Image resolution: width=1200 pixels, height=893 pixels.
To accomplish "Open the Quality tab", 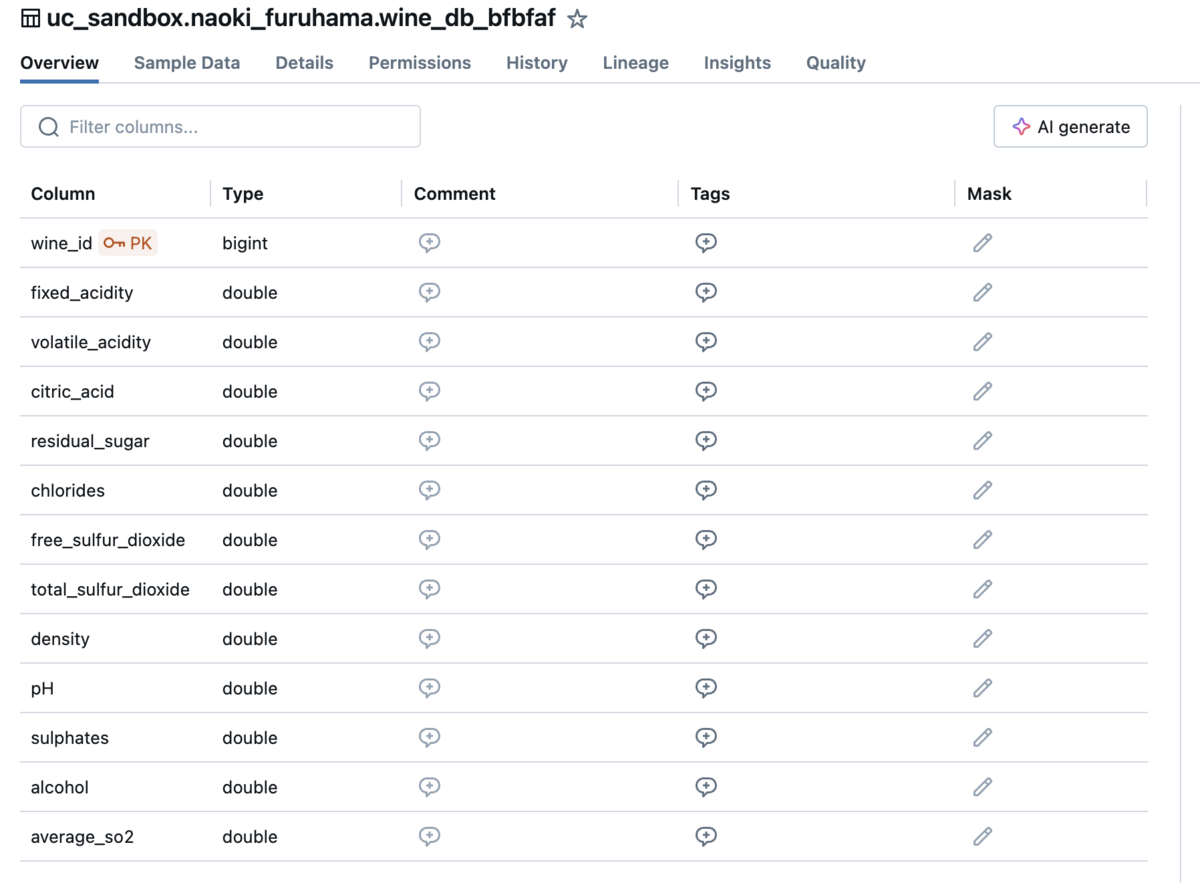I will (835, 63).
